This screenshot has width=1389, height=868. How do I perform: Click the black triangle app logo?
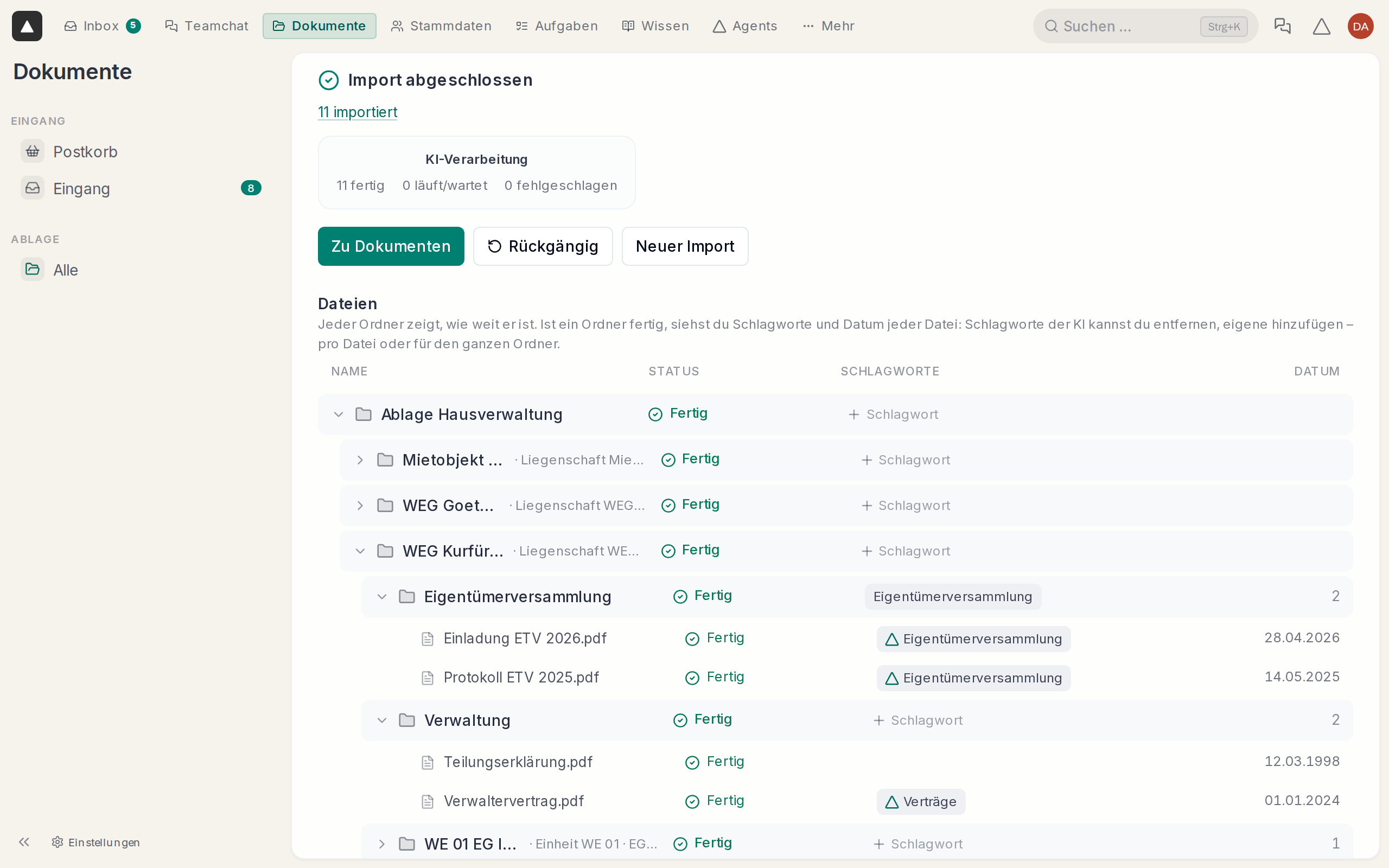pyautogui.click(x=27, y=26)
